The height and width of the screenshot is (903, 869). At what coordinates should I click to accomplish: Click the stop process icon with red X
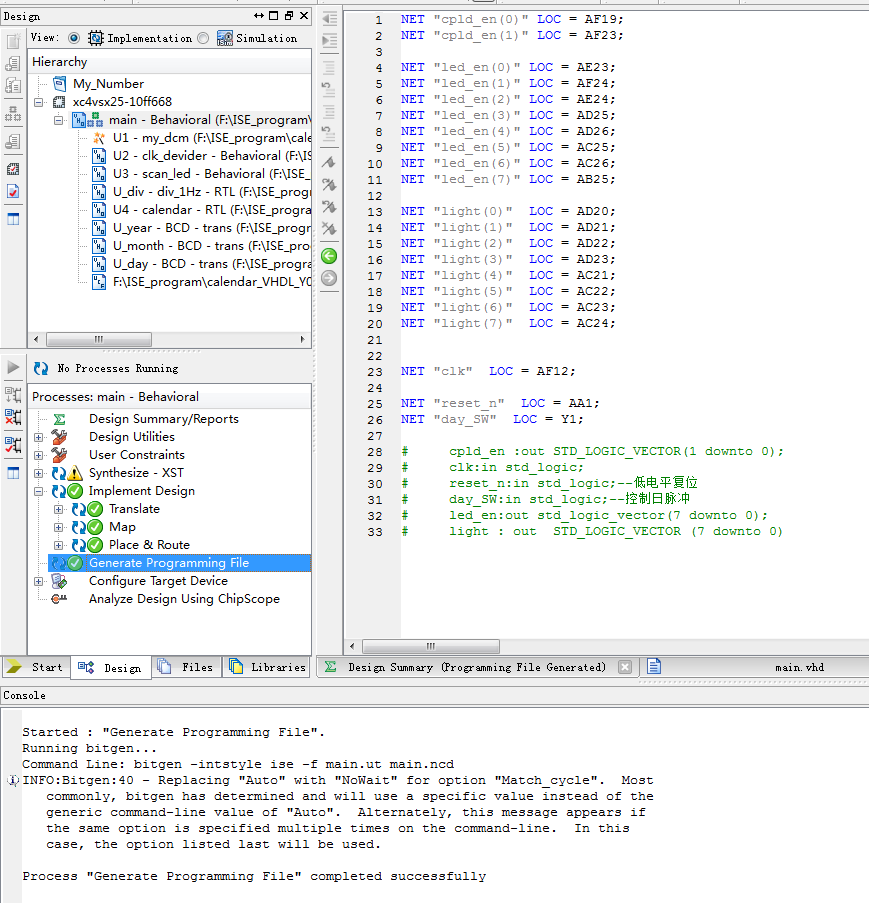click(13, 417)
